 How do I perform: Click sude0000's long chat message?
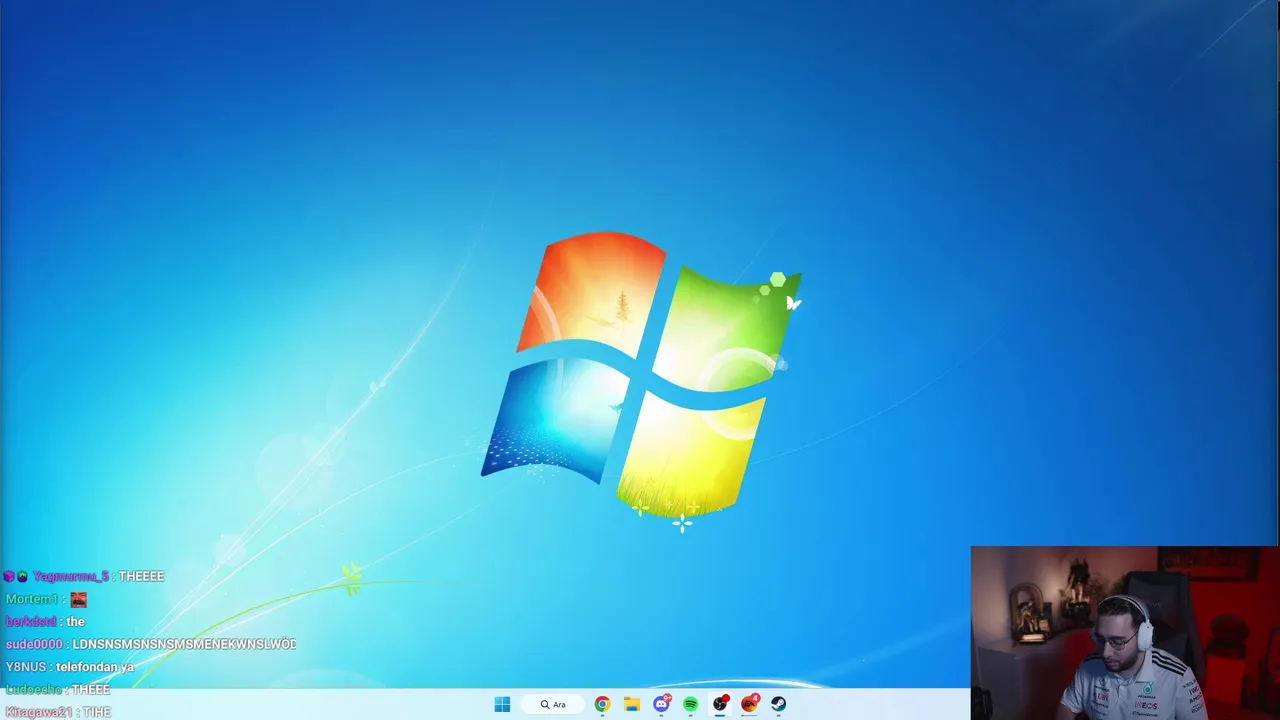(184, 644)
